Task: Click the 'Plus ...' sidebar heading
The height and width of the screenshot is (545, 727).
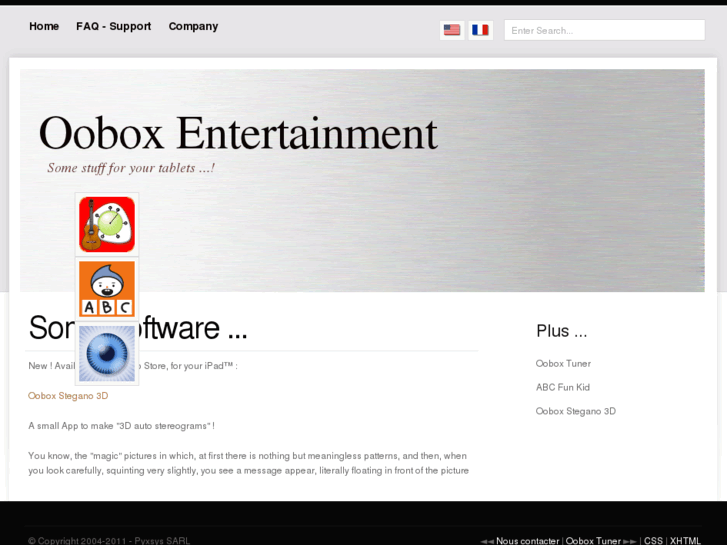Action: click(561, 331)
